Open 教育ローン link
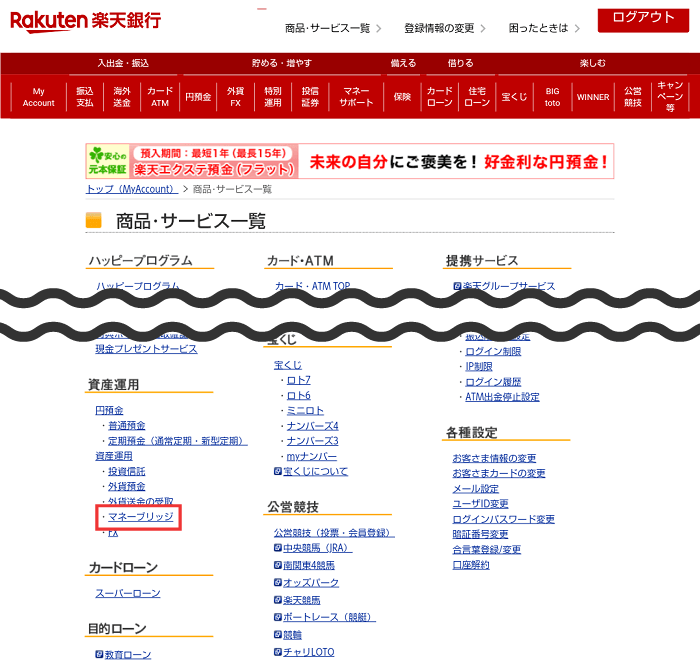Viewport: 700px width, 660px height. pos(128,655)
